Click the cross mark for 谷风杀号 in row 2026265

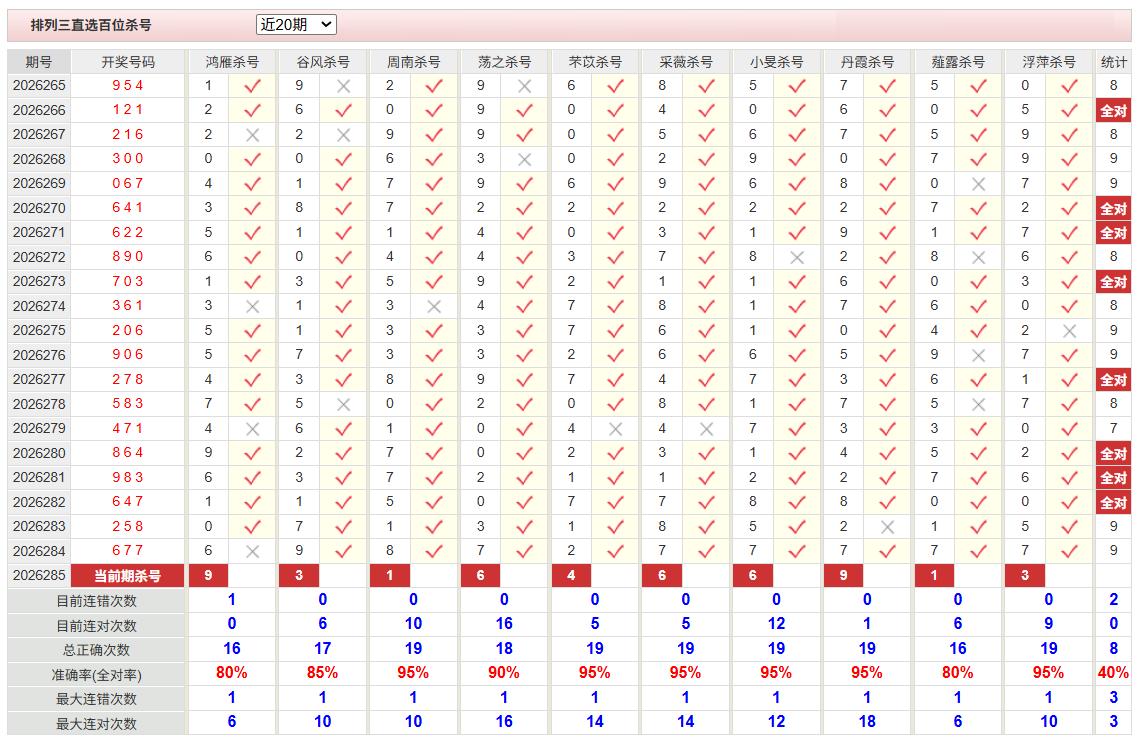[344, 86]
